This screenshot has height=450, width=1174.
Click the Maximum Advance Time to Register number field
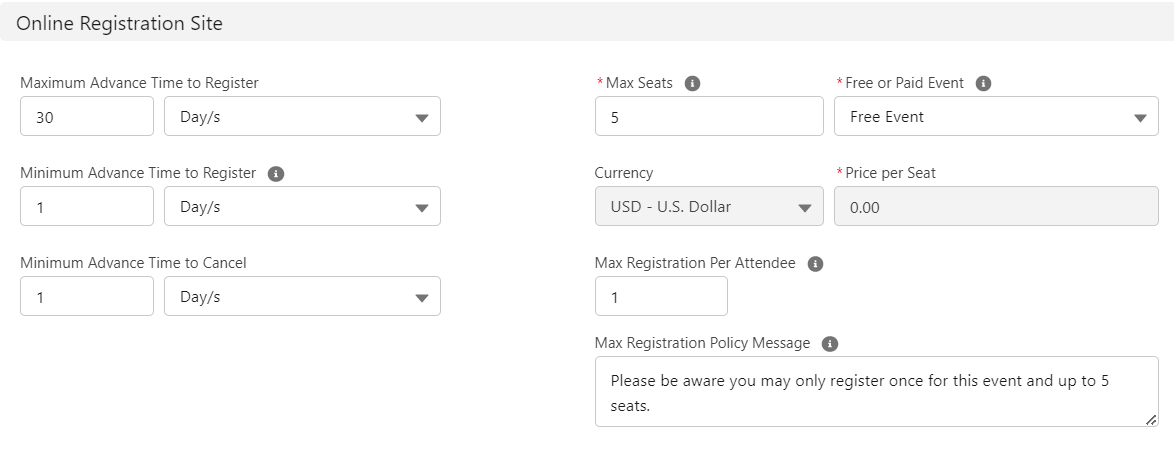point(87,117)
